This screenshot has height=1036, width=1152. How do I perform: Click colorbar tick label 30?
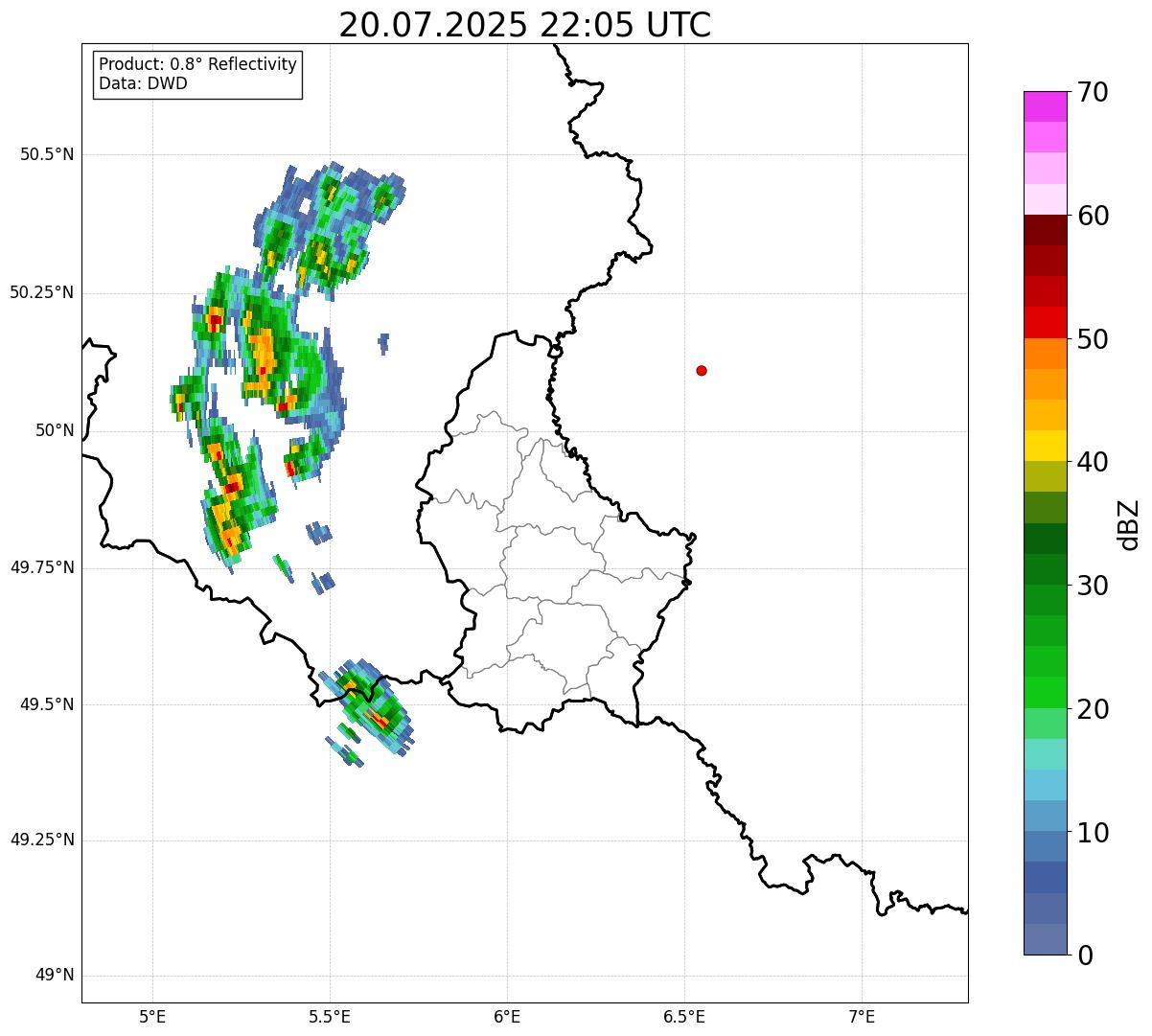point(1093,586)
